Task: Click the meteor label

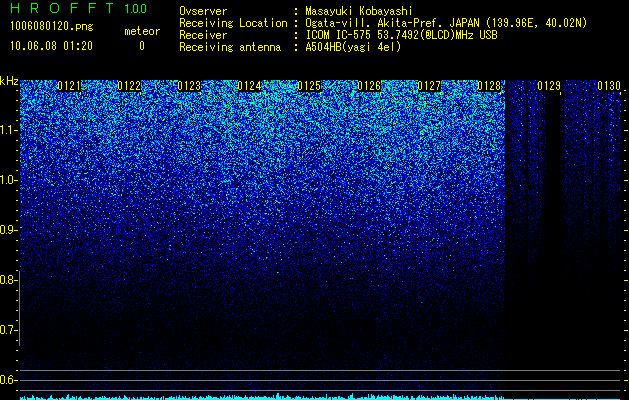Action: [x=142, y=31]
